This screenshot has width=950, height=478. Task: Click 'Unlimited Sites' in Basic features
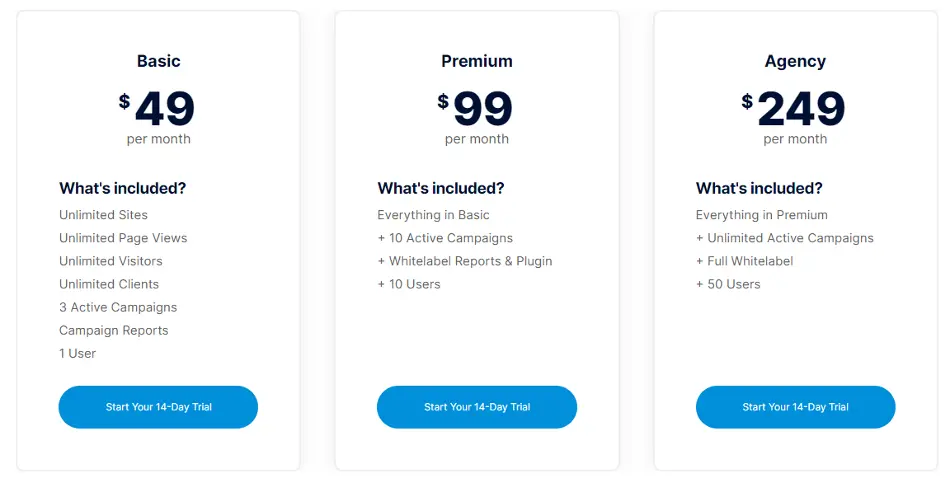pos(104,215)
